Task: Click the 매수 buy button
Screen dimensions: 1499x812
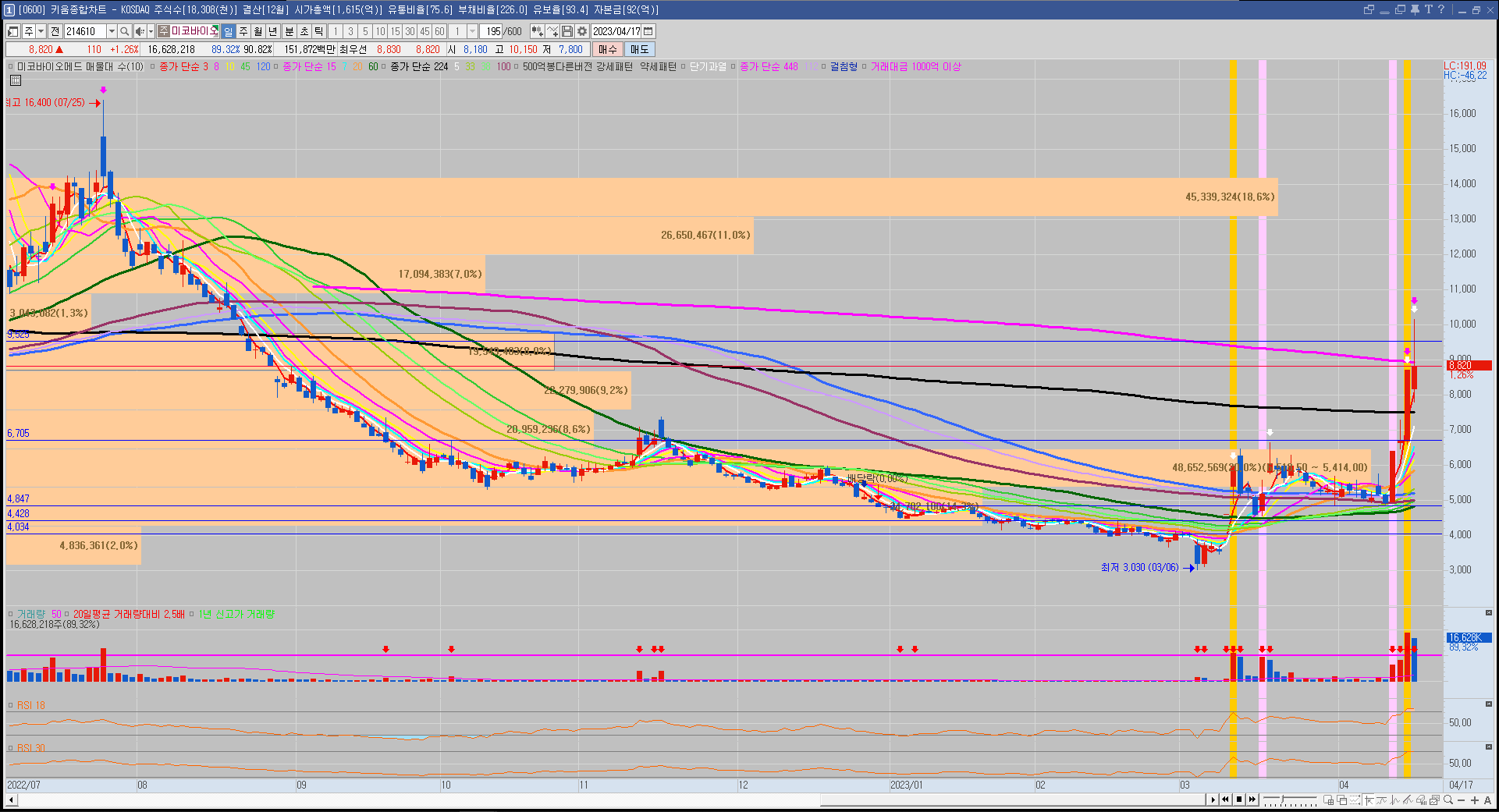Action: point(607,49)
